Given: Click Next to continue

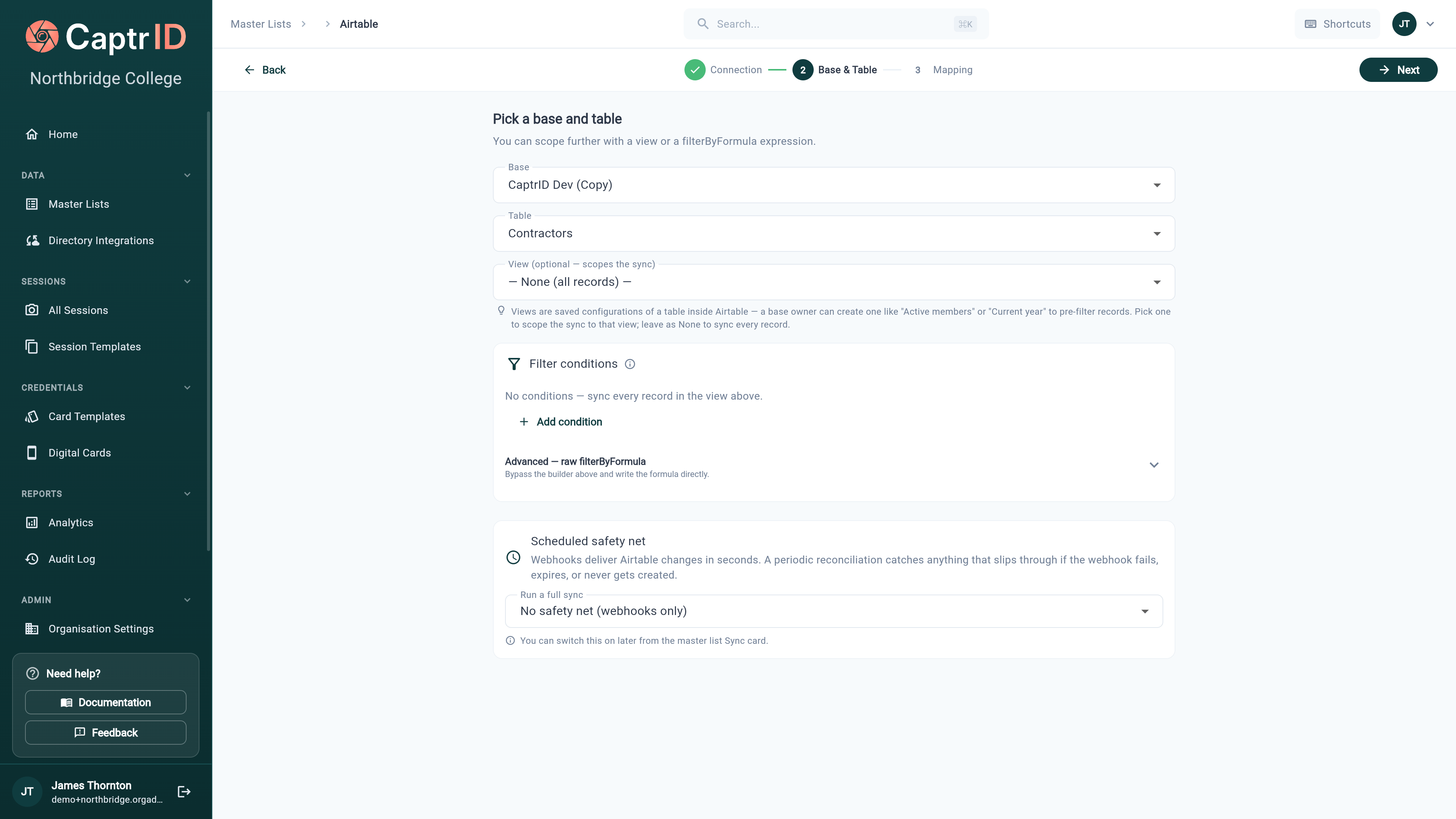Looking at the screenshot, I should 1398,70.
